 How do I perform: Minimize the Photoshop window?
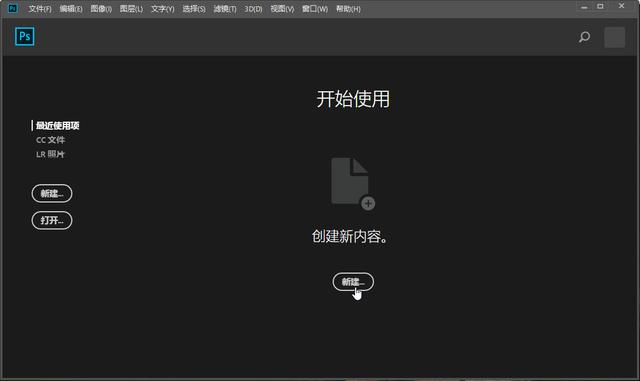pos(584,7)
